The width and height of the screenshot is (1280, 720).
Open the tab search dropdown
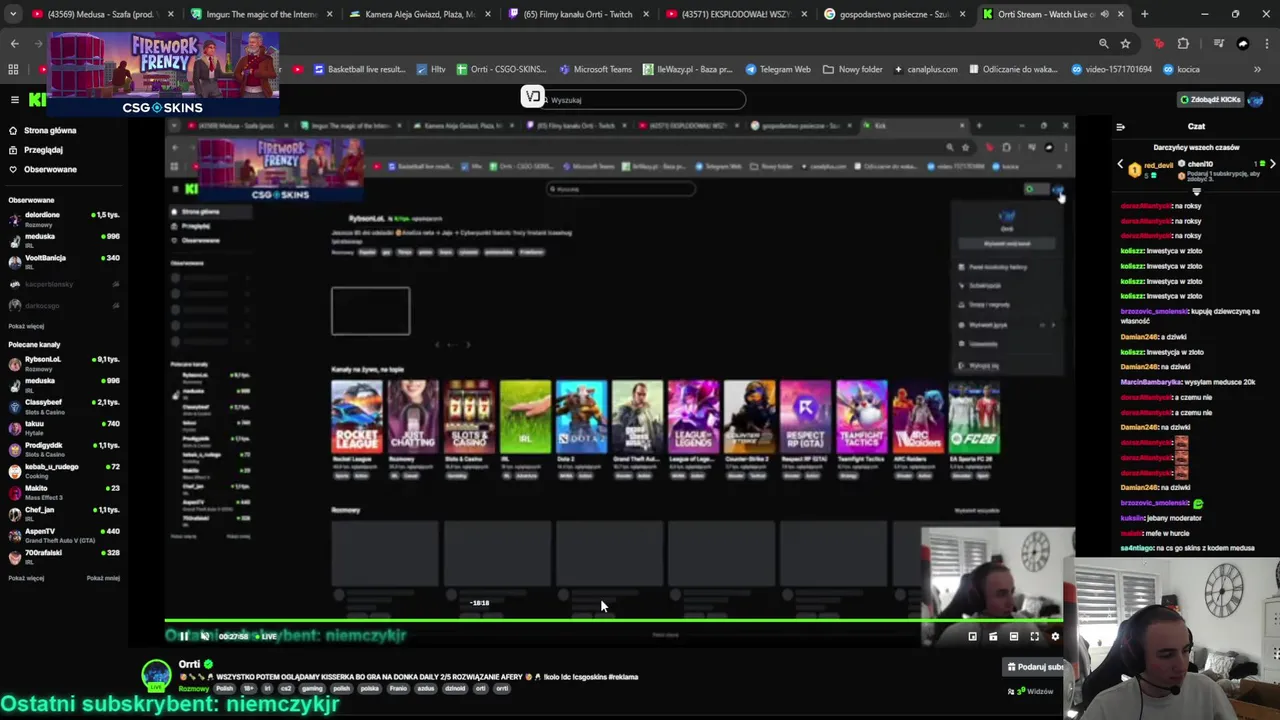pos(13,14)
